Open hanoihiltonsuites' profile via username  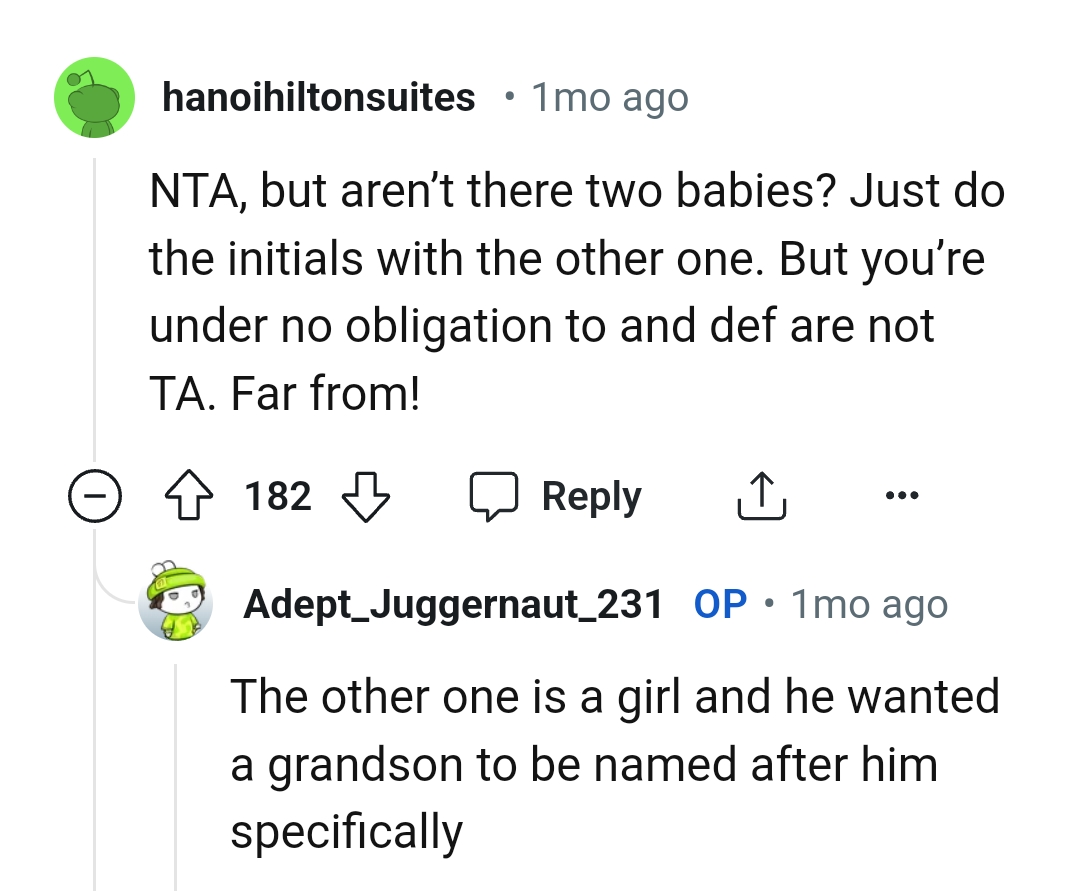tap(319, 96)
